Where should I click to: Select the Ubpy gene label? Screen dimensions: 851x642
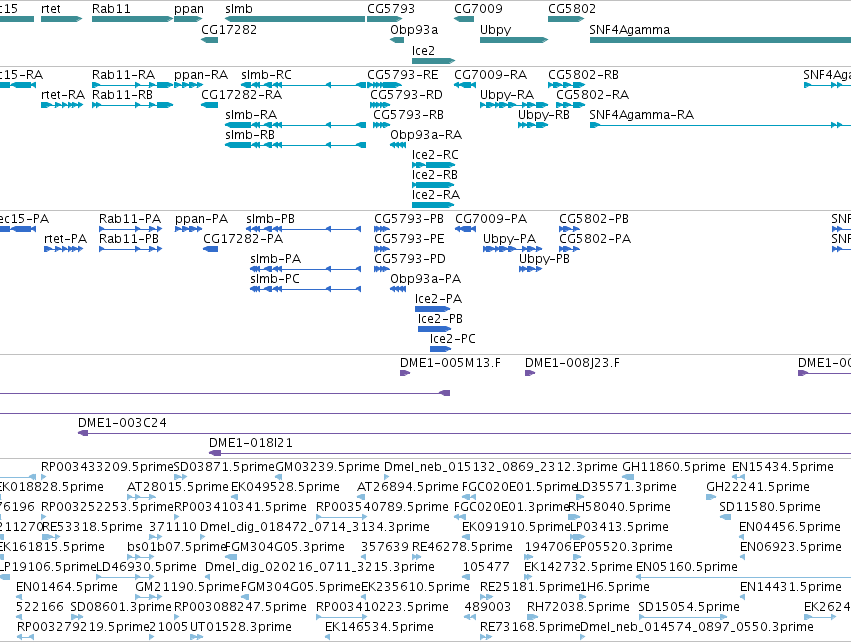496,30
